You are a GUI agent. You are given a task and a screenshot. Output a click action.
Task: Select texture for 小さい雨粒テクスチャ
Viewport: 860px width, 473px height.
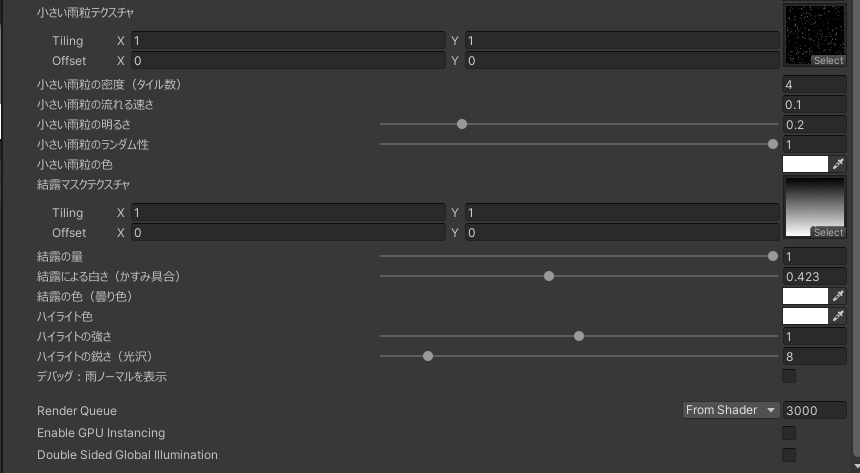pos(828,61)
